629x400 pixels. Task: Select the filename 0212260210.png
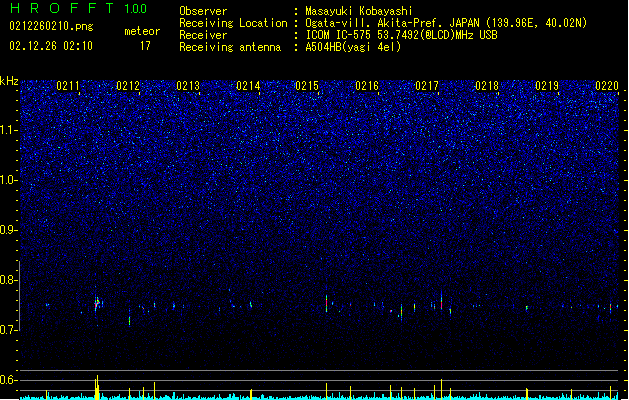(51, 26)
